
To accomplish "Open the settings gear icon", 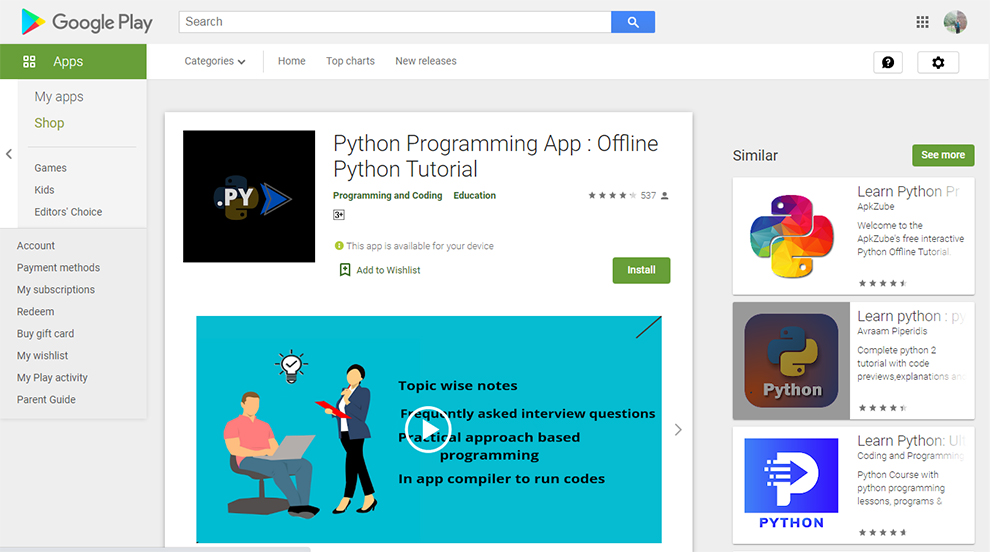I will pos(938,62).
